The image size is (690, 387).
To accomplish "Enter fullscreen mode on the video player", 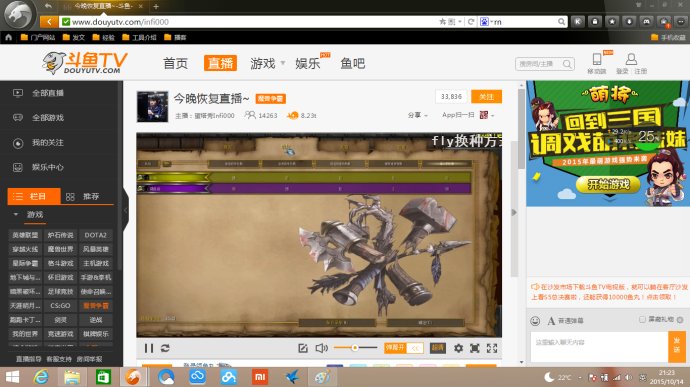I will (492, 348).
